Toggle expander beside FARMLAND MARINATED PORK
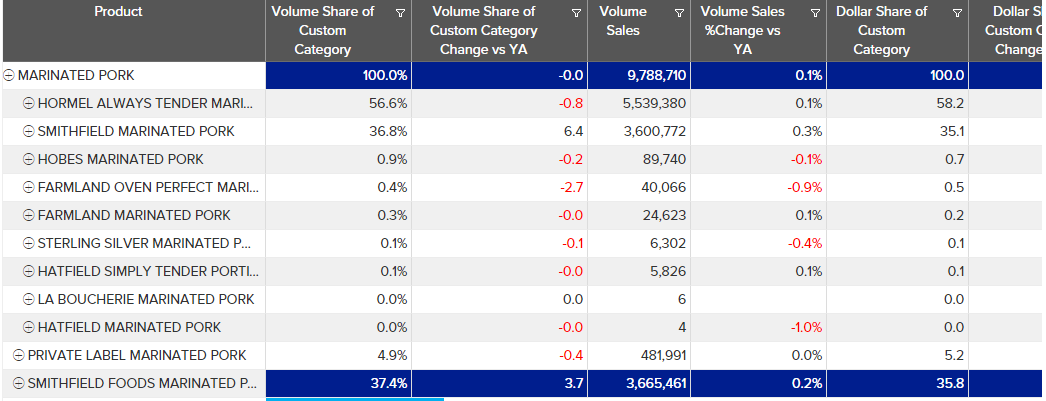This screenshot has height=401, width=1046. (28, 216)
